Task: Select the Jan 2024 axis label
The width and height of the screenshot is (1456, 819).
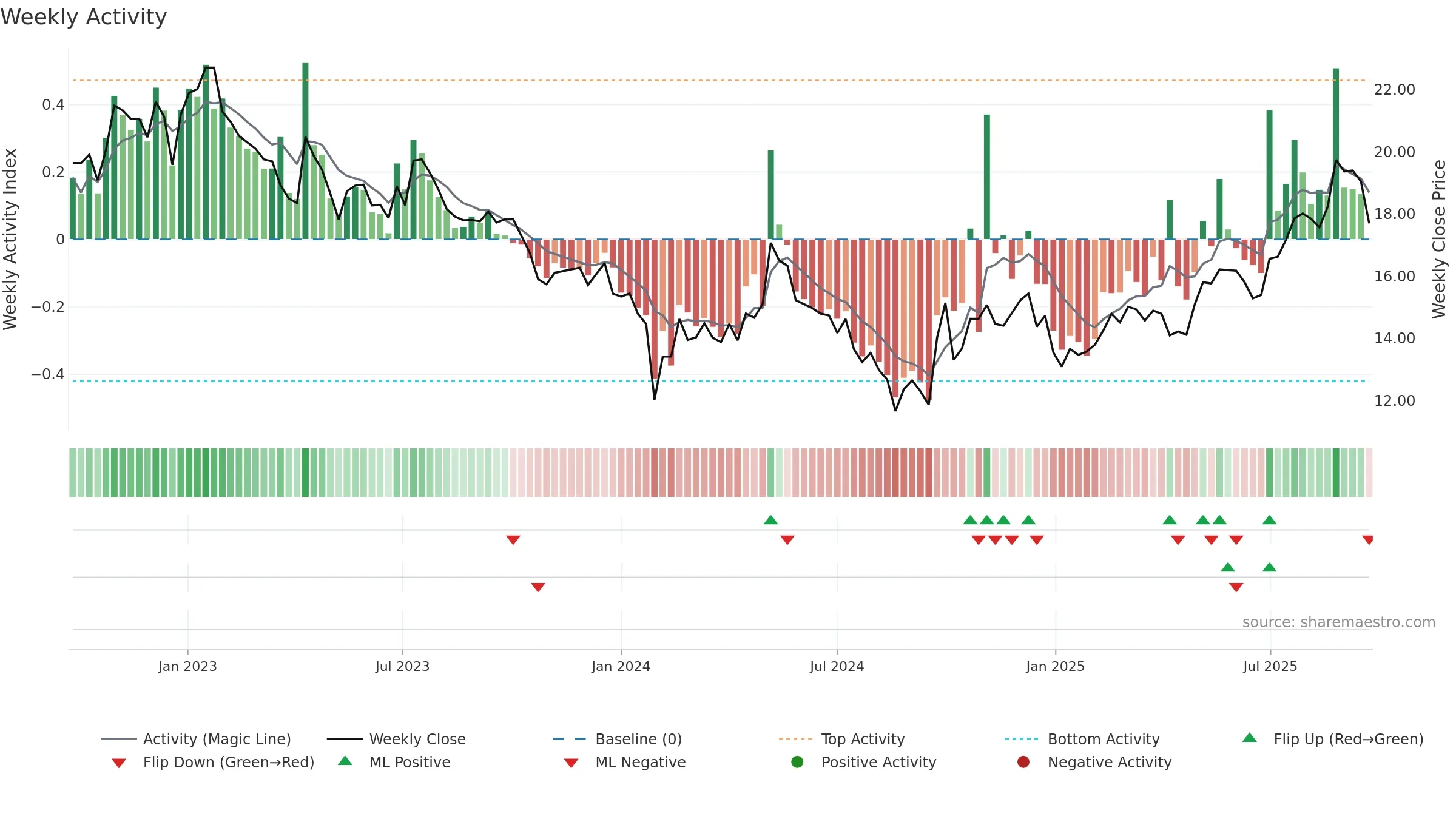Action: 621,666
